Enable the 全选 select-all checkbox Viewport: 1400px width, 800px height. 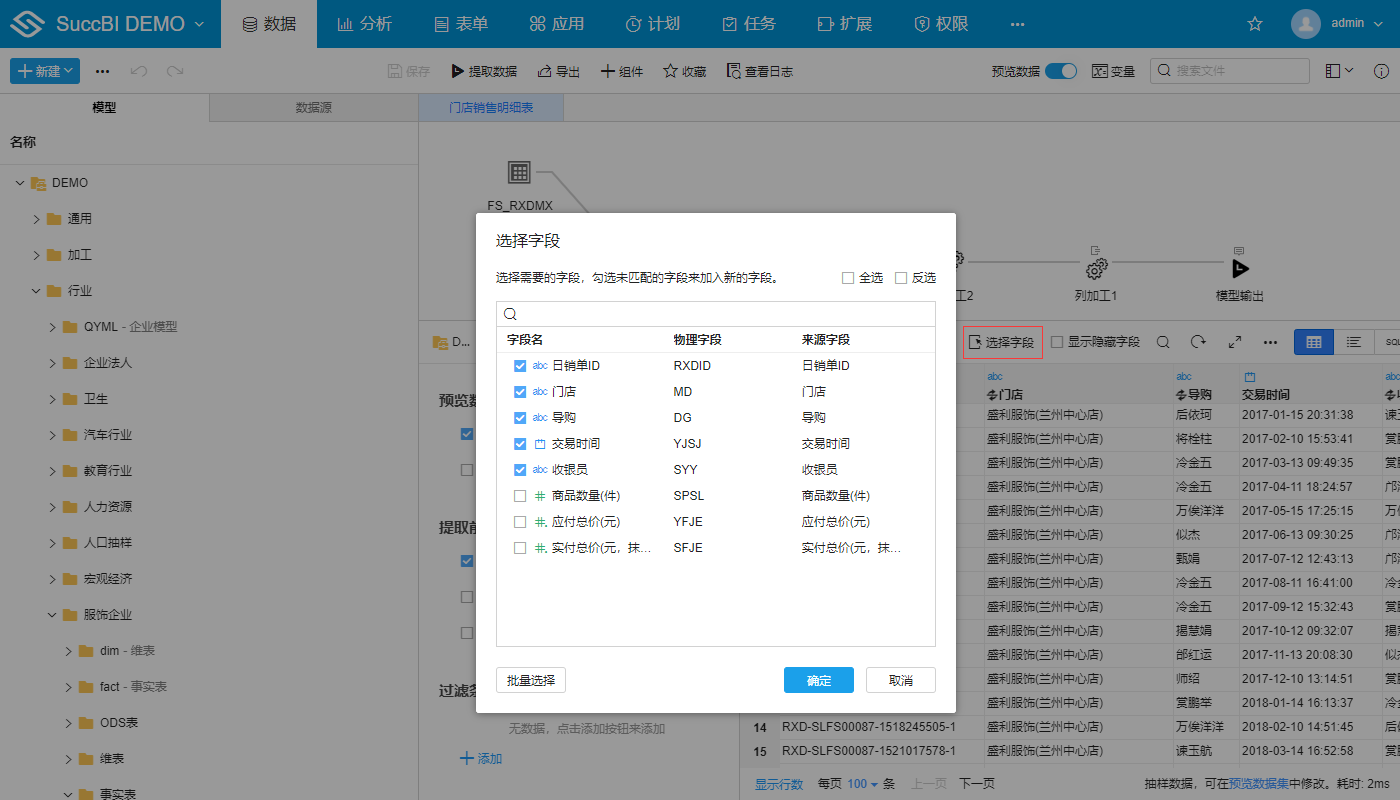[848, 277]
